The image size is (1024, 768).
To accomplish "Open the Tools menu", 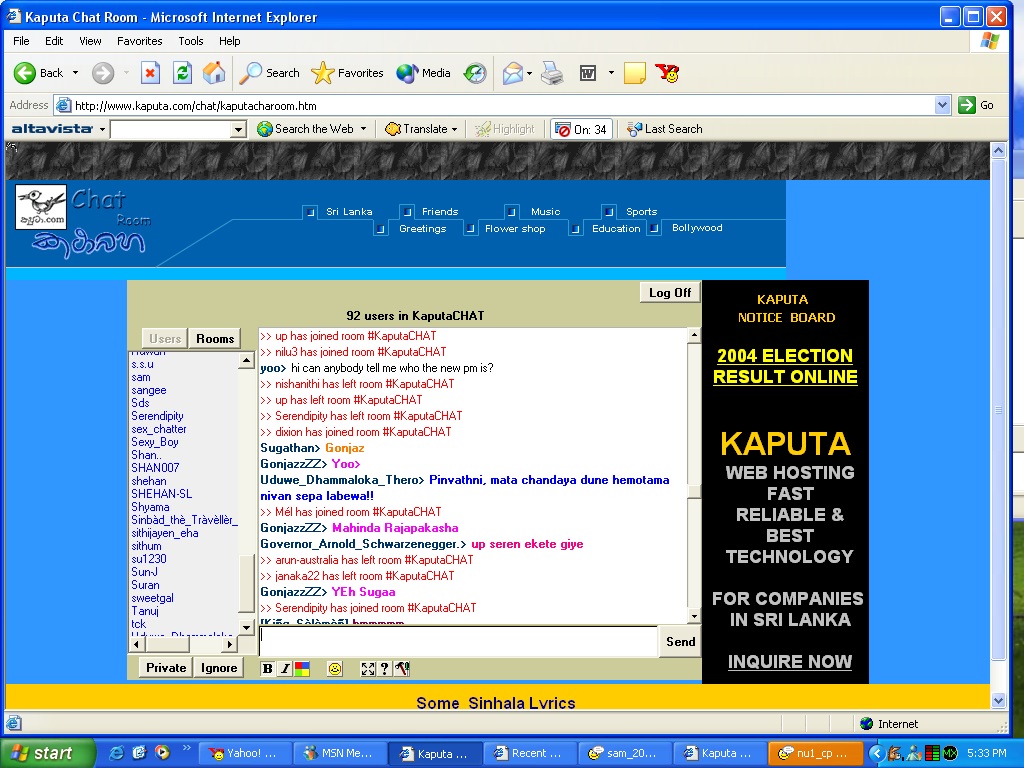I will click(x=191, y=41).
